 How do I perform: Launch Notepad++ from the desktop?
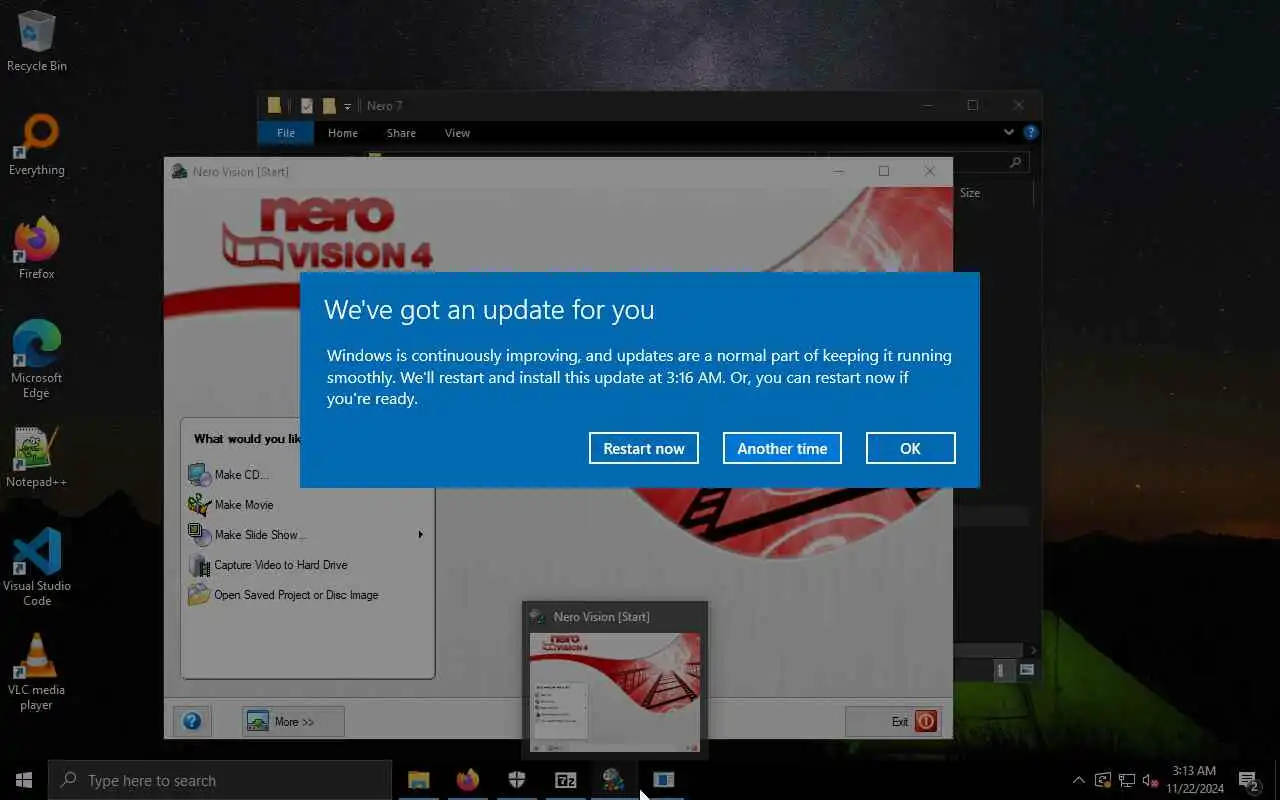pyautogui.click(x=37, y=458)
